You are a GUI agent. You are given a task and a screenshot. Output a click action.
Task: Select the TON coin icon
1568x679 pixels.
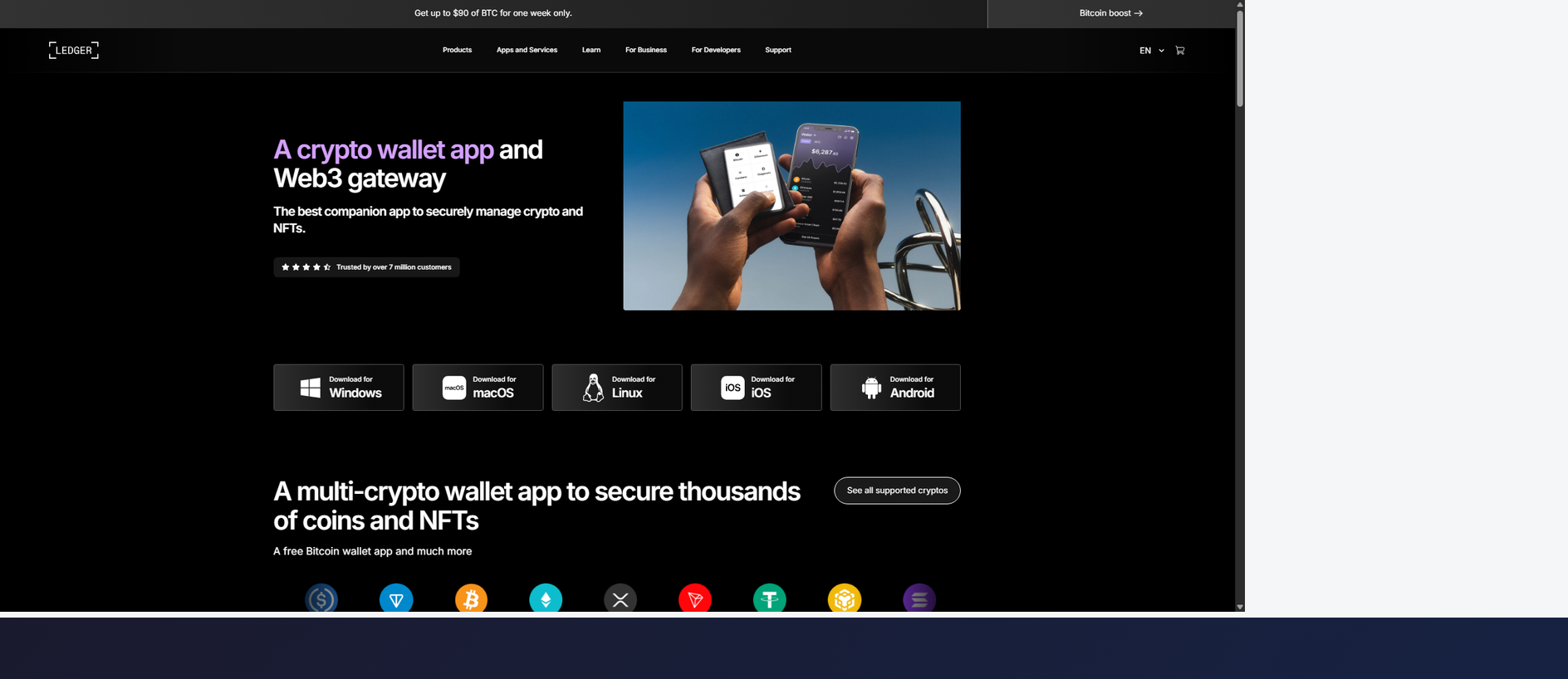pyautogui.click(x=396, y=598)
